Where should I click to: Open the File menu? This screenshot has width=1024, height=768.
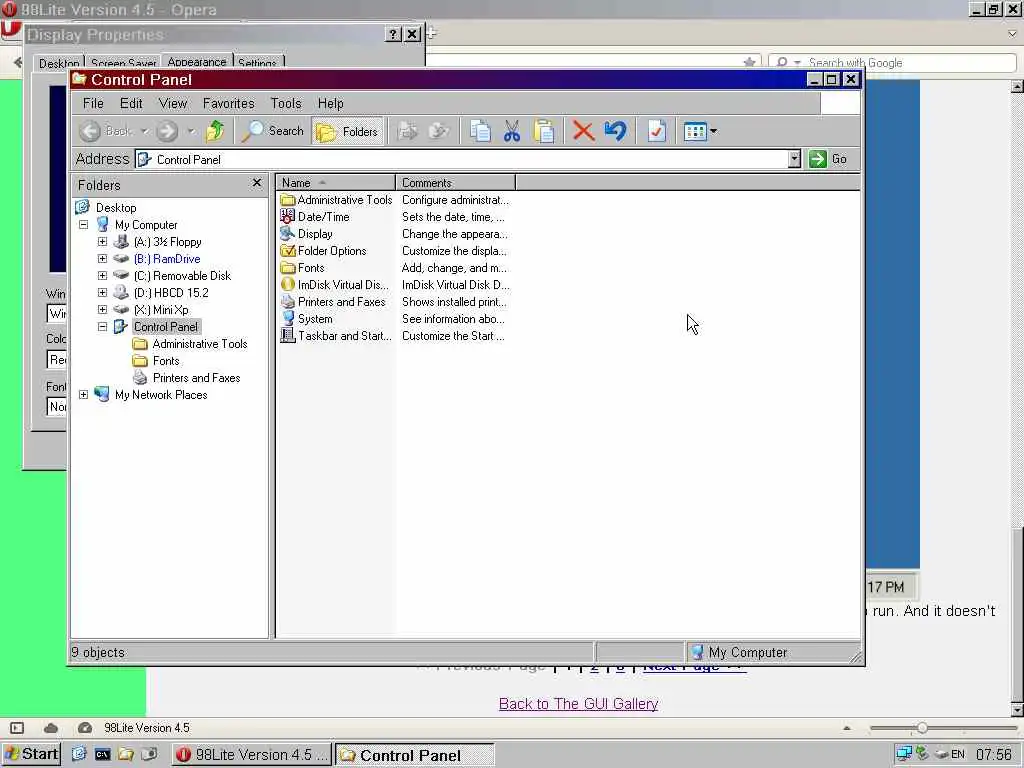click(x=93, y=103)
